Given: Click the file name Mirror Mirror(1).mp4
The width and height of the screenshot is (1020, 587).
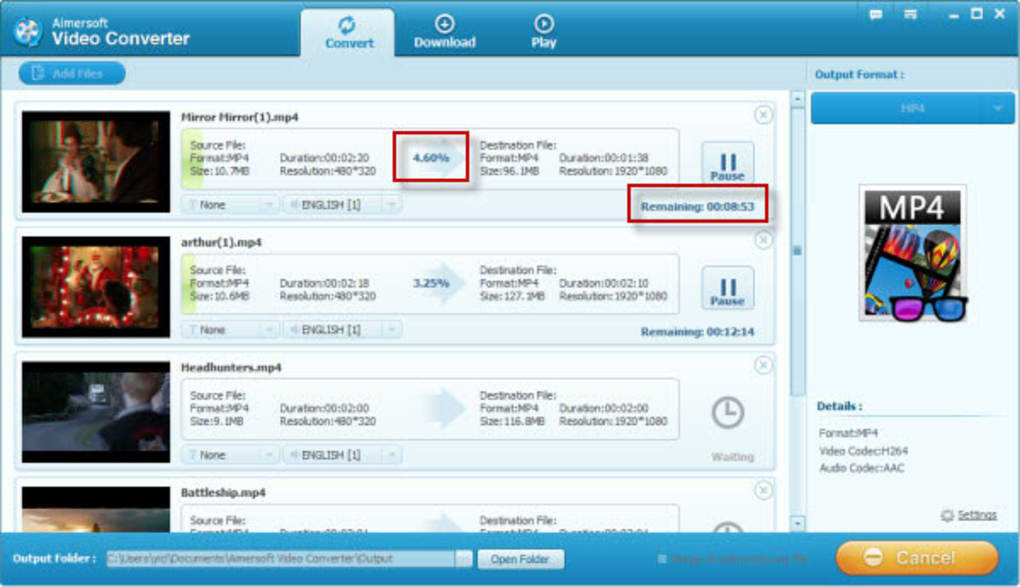Looking at the screenshot, I should click(239, 117).
